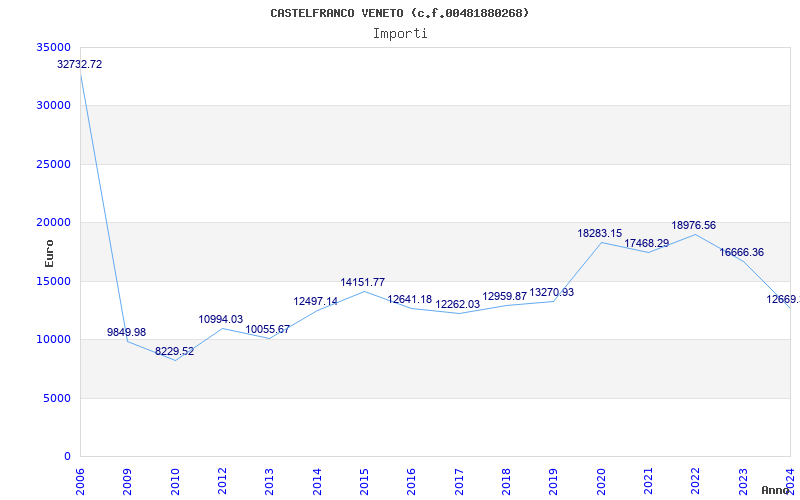Select the 18976.56 data label
Image resolution: width=800 pixels, height=500 pixels.
click(x=693, y=225)
